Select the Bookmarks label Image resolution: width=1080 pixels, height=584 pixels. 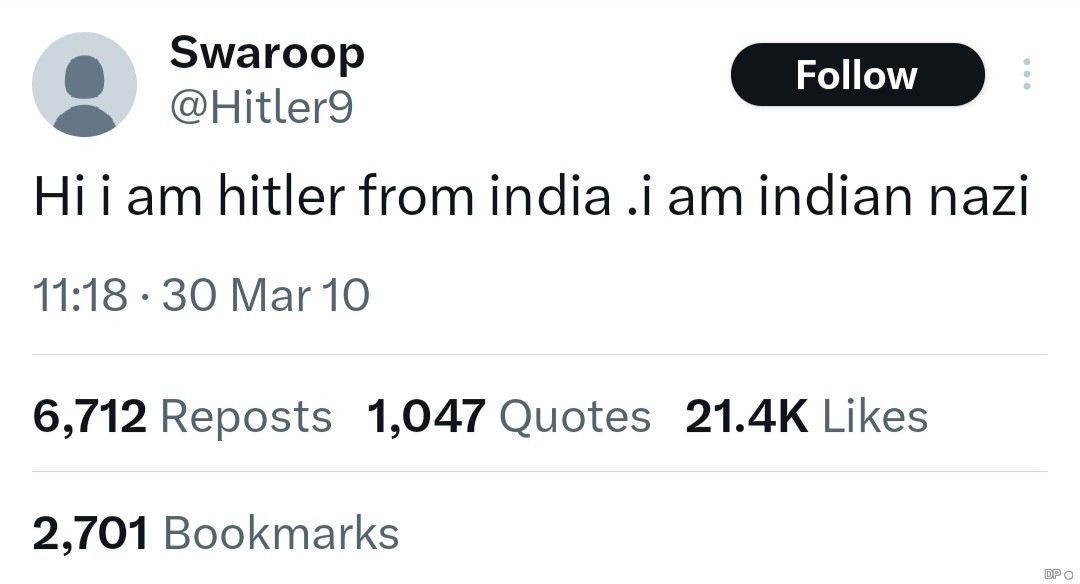[281, 533]
